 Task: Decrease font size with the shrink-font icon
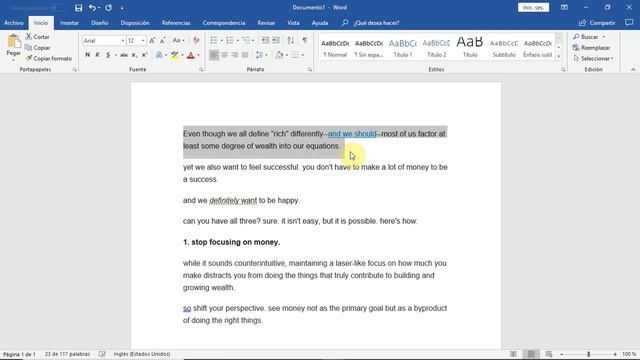coord(162,40)
